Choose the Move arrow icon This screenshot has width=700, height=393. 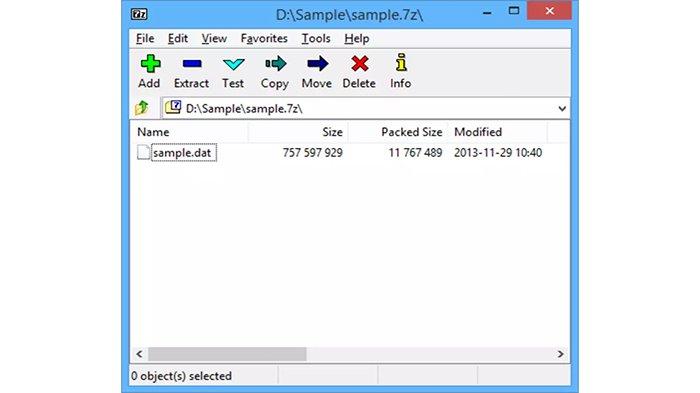coord(317,64)
